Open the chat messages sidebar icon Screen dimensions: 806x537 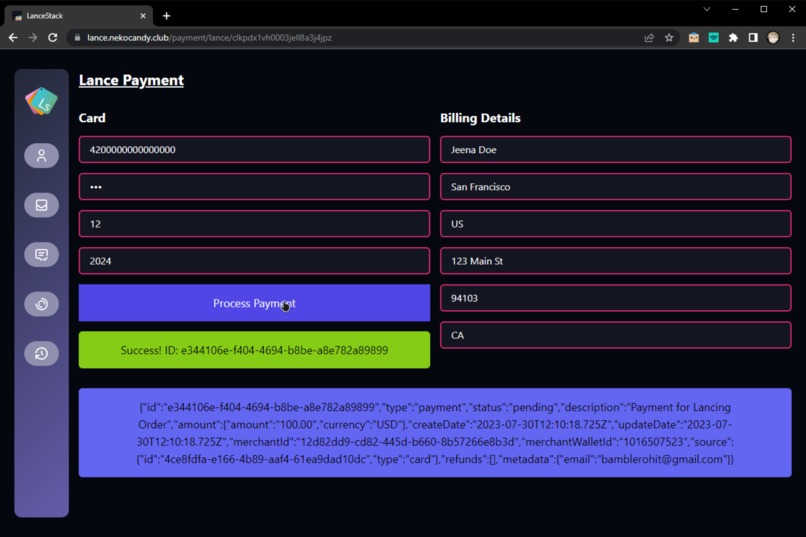coord(42,254)
